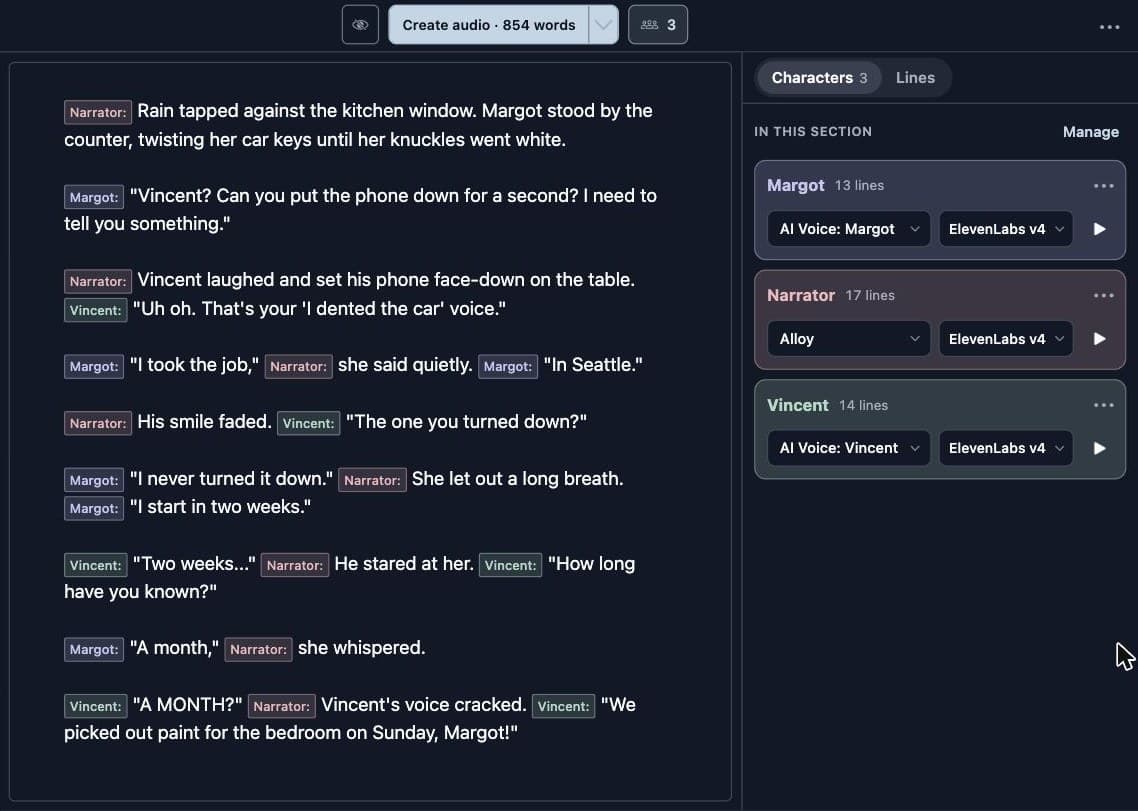1138x811 pixels.
Task: Click Narrator tag before "She let out"
Action: click(372, 480)
